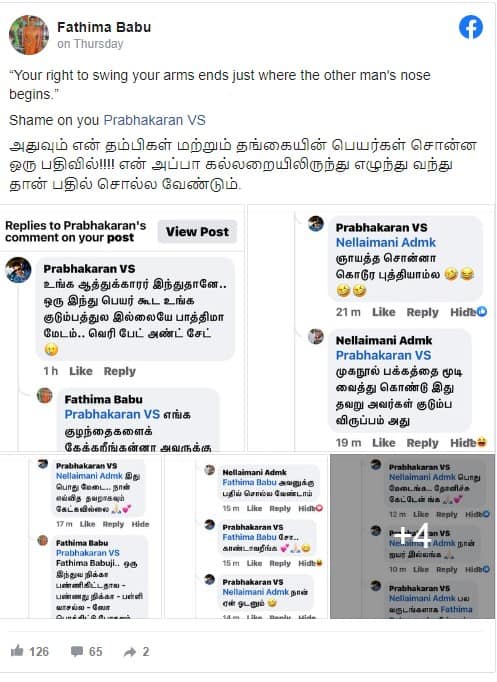Click the thumbs-up likes icon showing 126
The height and width of the screenshot is (682, 497).
click(17, 651)
